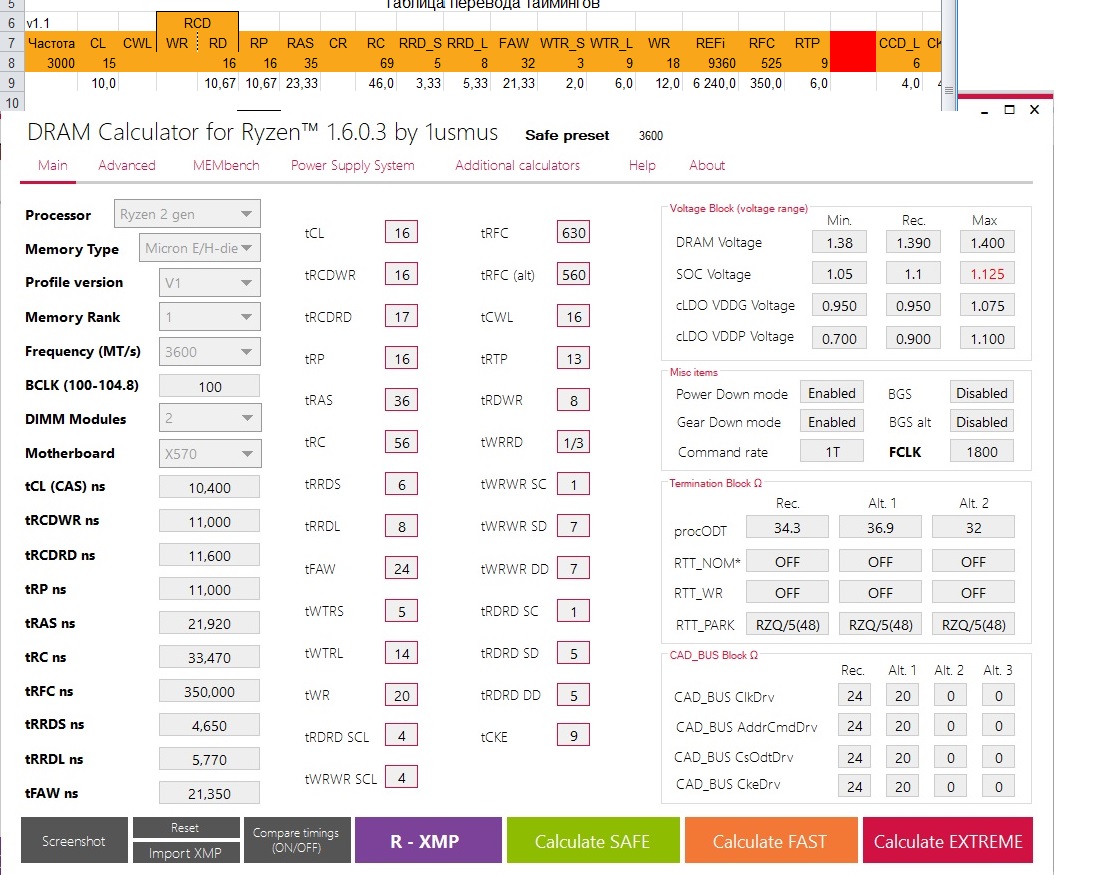Click the BGS Disabled field
The image size is (1110, 875).
(981, 393)
